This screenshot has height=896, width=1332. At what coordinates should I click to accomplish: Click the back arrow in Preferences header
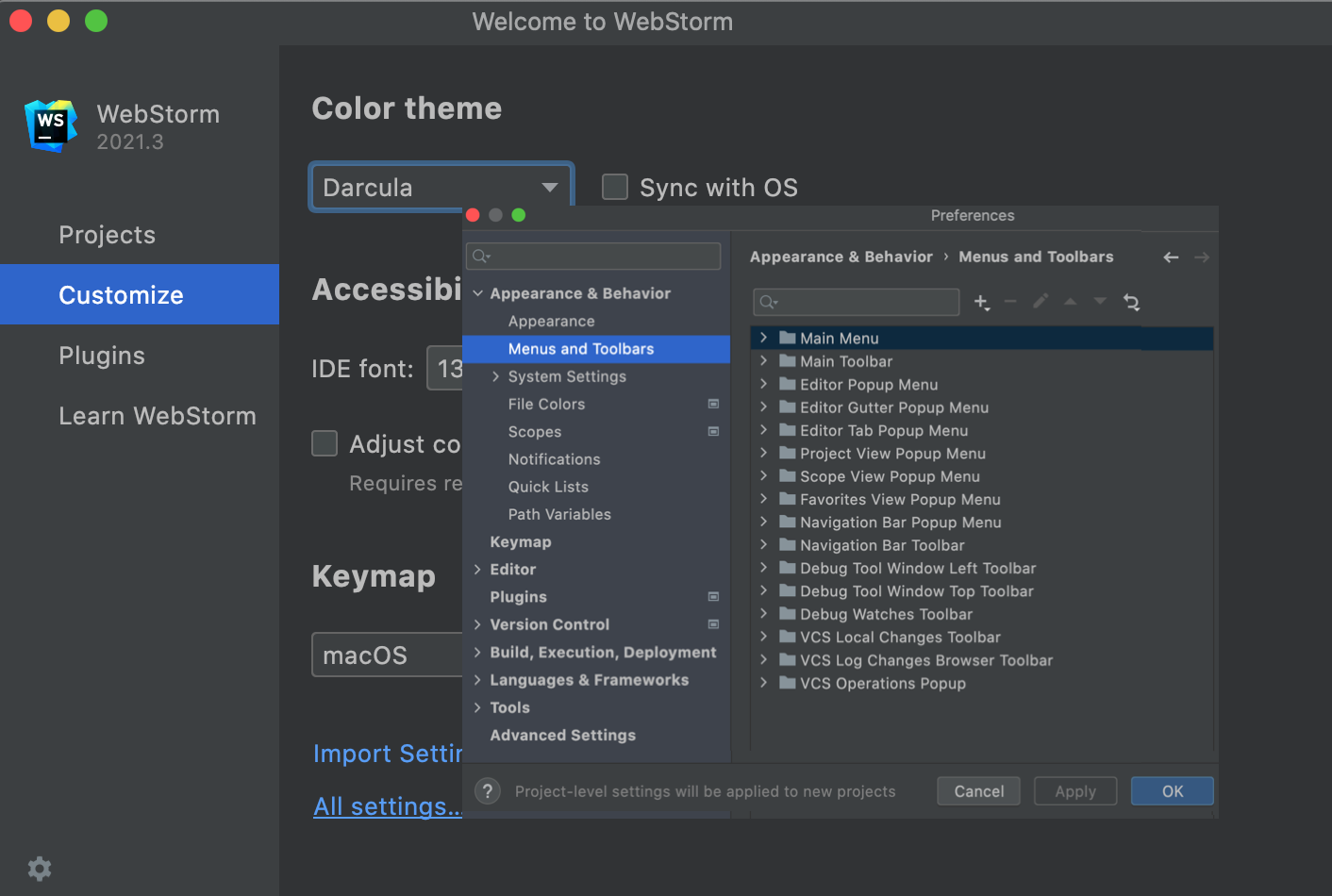(1171, 257)
